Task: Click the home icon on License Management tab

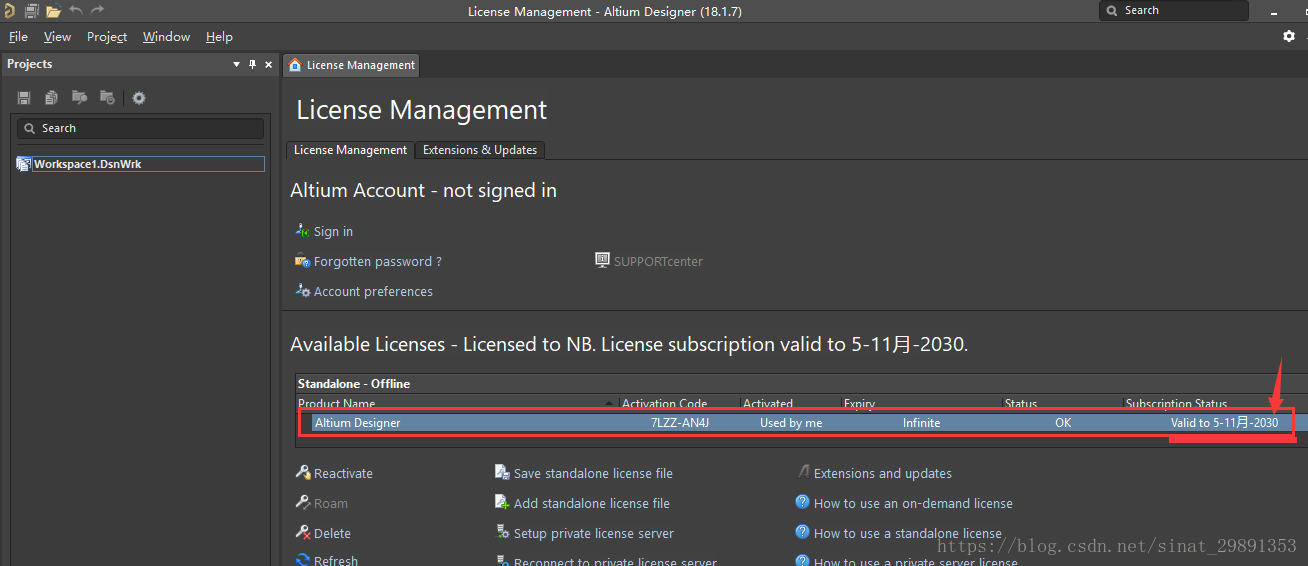Action: (295, 65)
